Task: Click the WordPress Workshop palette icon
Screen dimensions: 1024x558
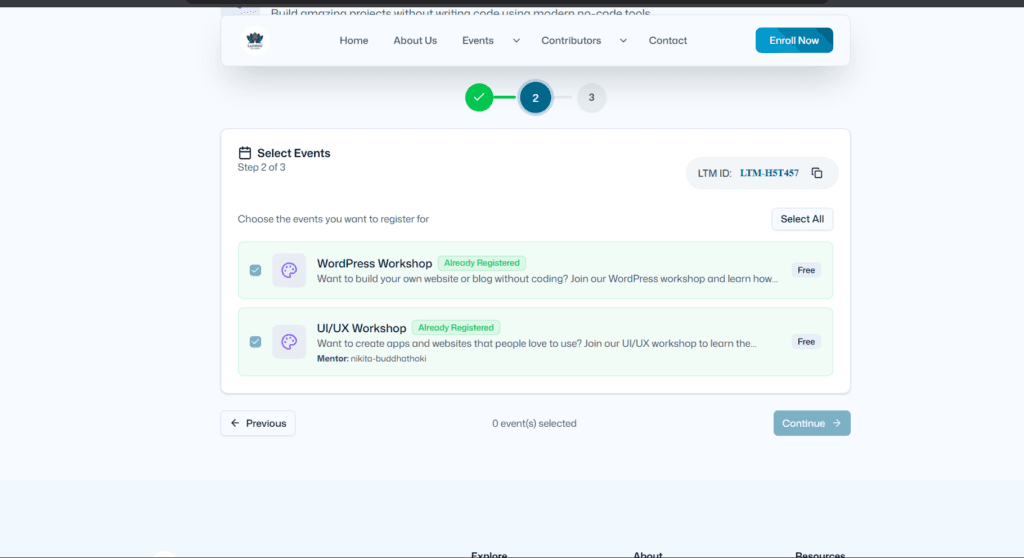Action: coord(289,270)
